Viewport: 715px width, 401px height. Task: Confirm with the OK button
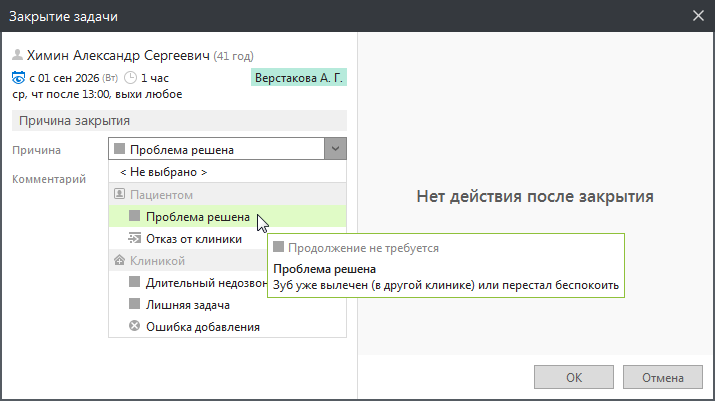click(574, 377)
